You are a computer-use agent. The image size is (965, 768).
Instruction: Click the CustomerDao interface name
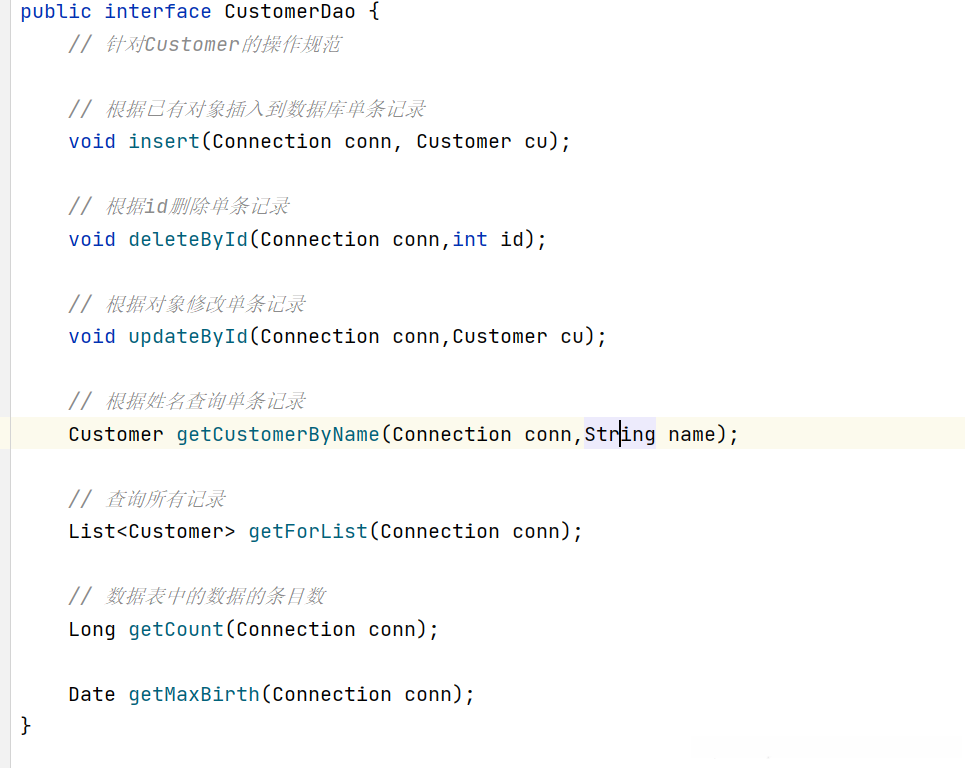(289, 12)
